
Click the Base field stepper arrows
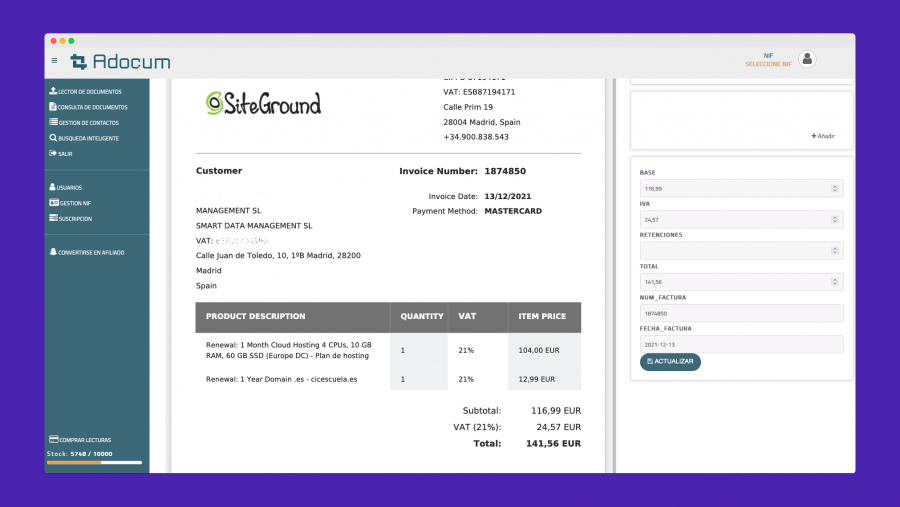[835, 188]
